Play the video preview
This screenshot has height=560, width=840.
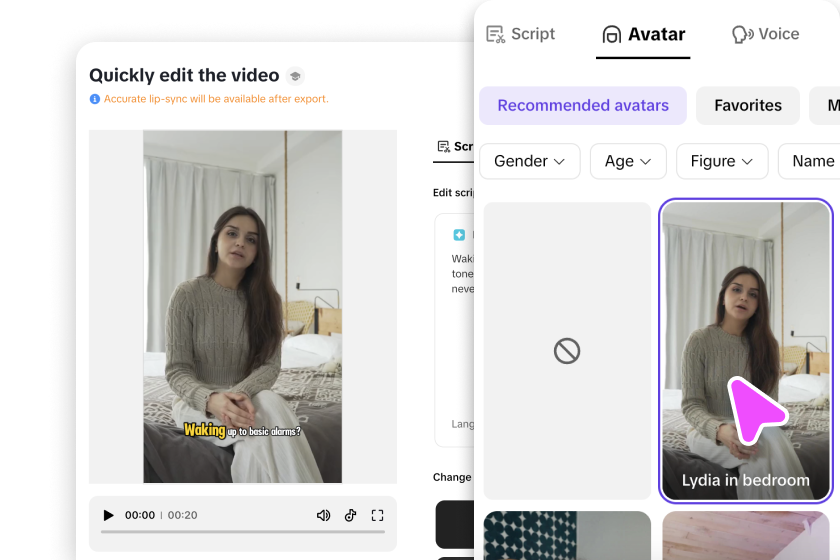(x=108, y=515)
